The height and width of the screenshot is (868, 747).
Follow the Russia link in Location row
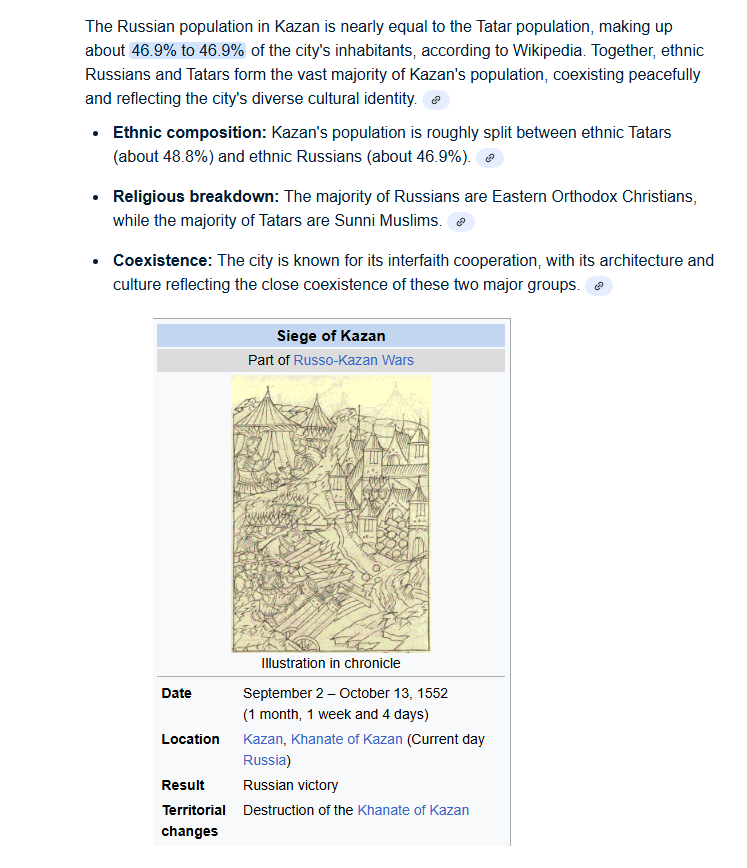(265, 761)
